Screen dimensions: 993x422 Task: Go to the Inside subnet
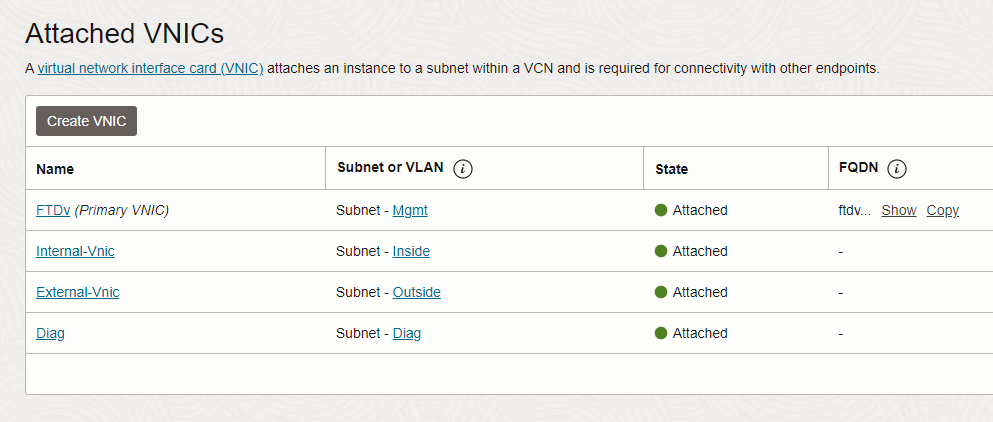[411, 251]
